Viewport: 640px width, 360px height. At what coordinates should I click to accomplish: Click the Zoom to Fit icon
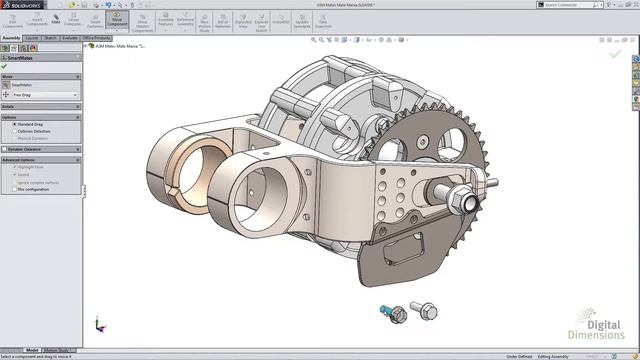point(313,40)
